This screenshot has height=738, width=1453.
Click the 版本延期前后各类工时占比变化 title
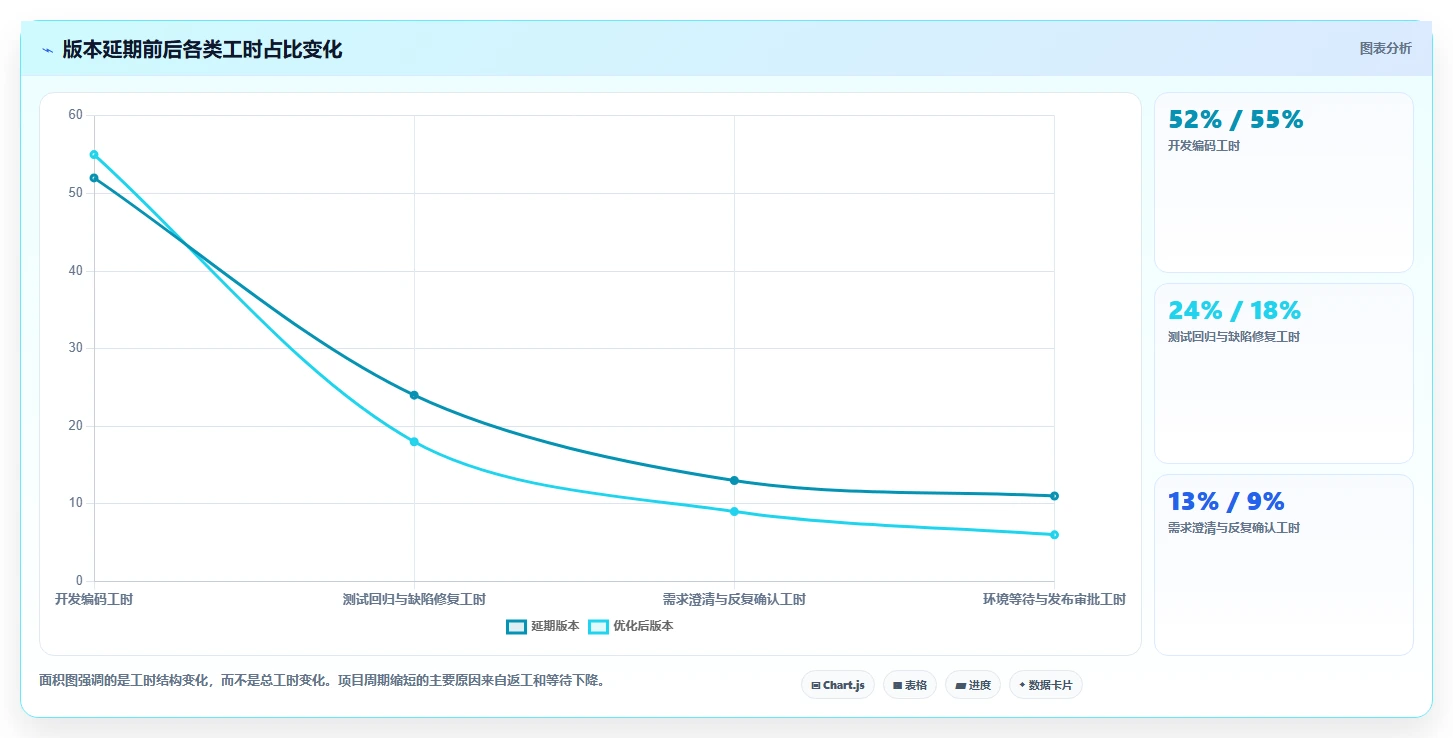click(202, 50)
